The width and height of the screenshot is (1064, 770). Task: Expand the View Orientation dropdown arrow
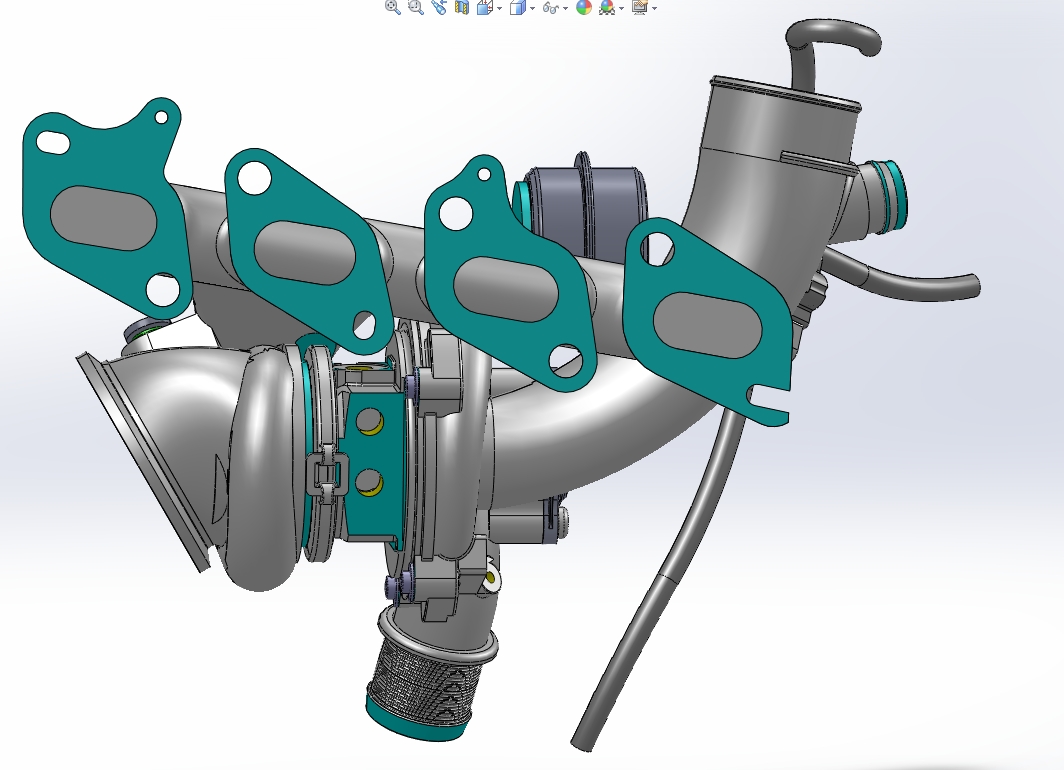point(499,8)
